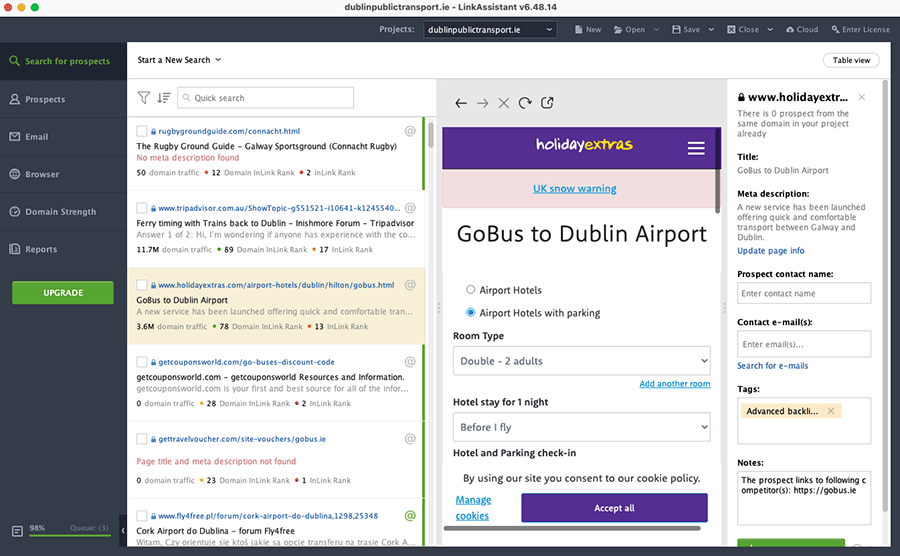Expand the Save button dropdown arrow

711,29
